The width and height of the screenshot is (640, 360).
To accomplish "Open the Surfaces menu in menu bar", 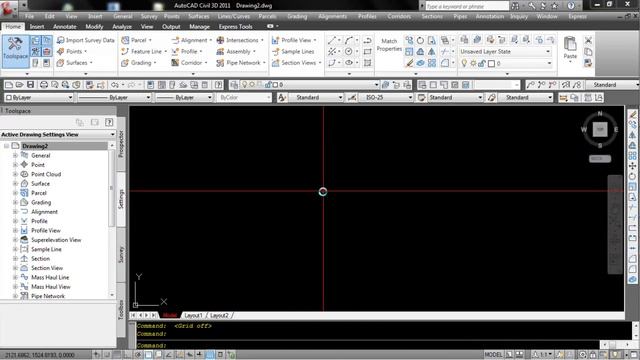I will click(199, 16).
